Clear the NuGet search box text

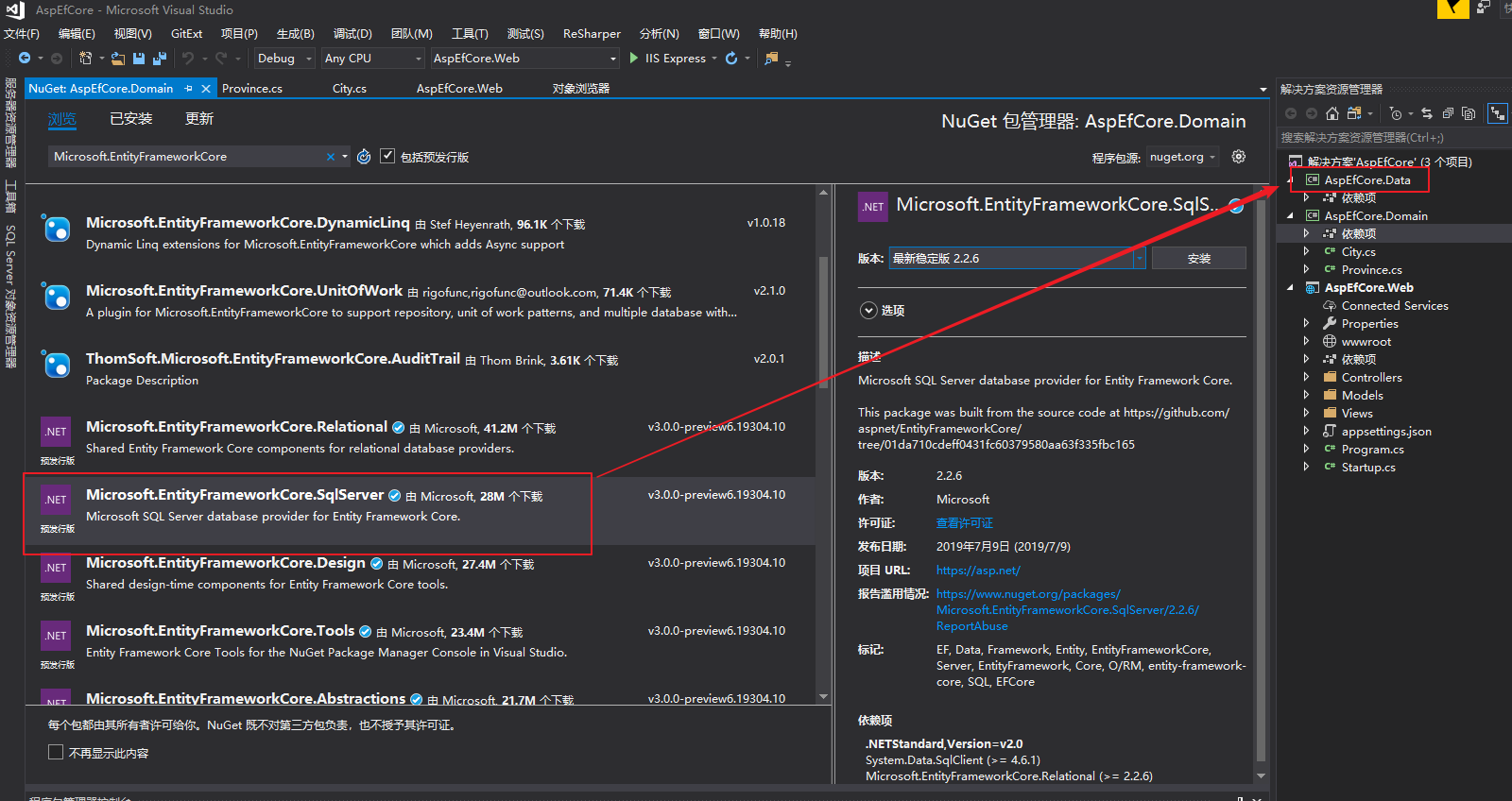coord(331,157)
